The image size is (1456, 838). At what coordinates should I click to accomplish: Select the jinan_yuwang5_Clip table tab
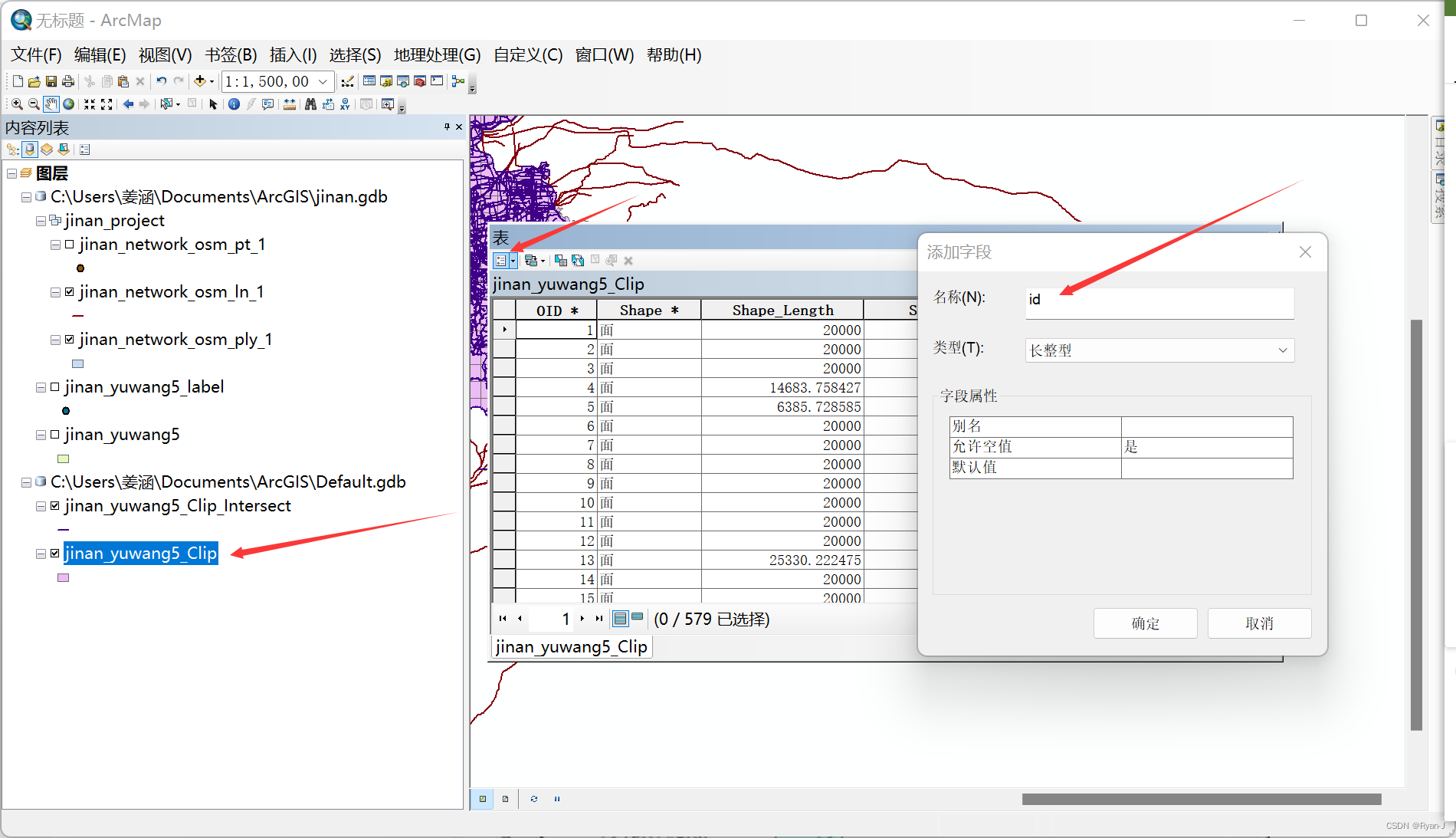click(x=570, y=646)
